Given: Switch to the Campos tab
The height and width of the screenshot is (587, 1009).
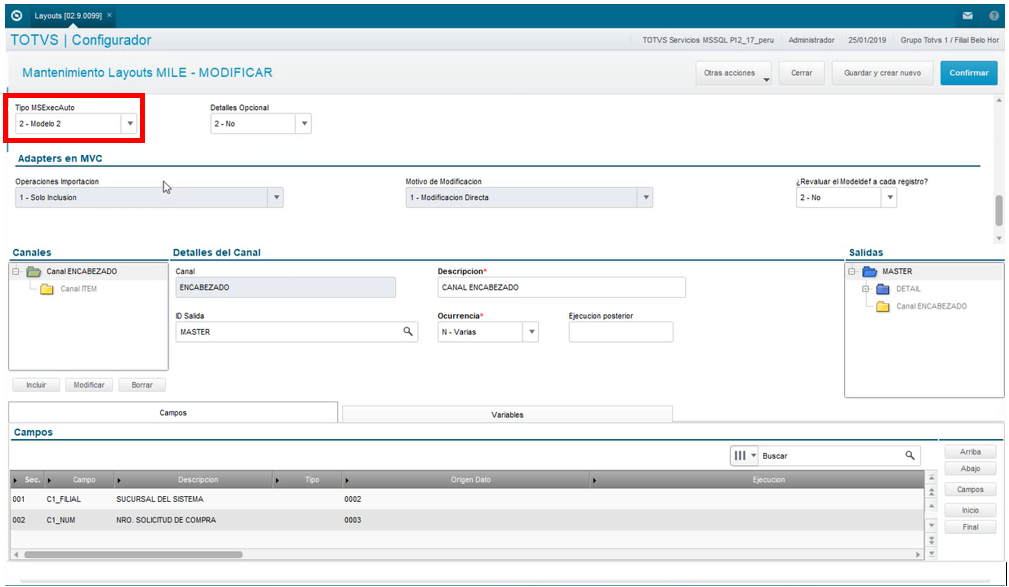Looking at the screenshot, I should [x=173, y=413].
